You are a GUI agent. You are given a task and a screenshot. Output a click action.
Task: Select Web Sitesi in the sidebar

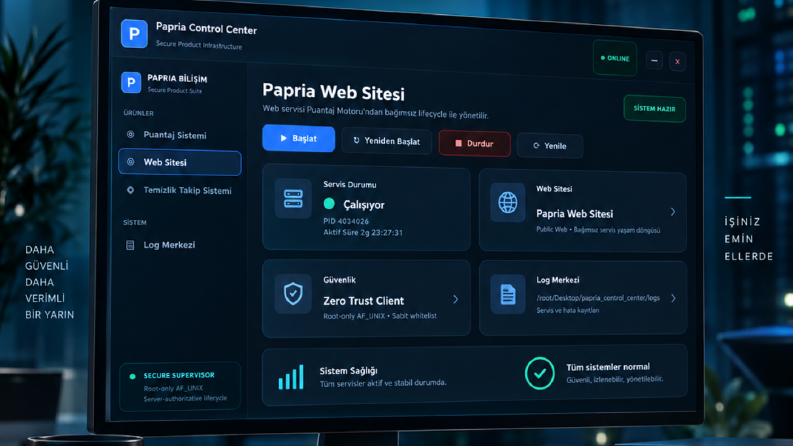pyautogui.click(x=180, y=162)
